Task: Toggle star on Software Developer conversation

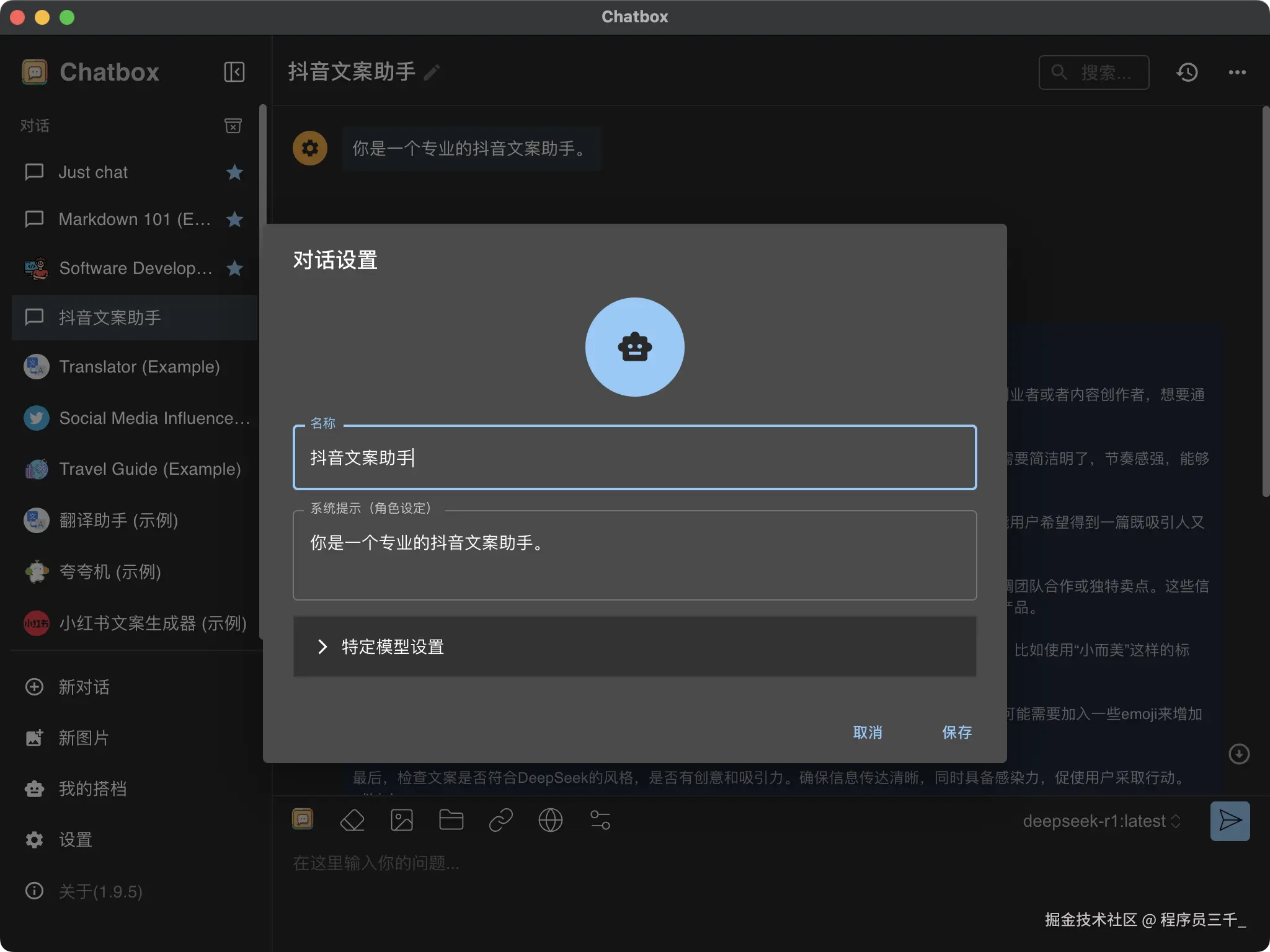Action: pyautogui.click(x=234, y=268)
